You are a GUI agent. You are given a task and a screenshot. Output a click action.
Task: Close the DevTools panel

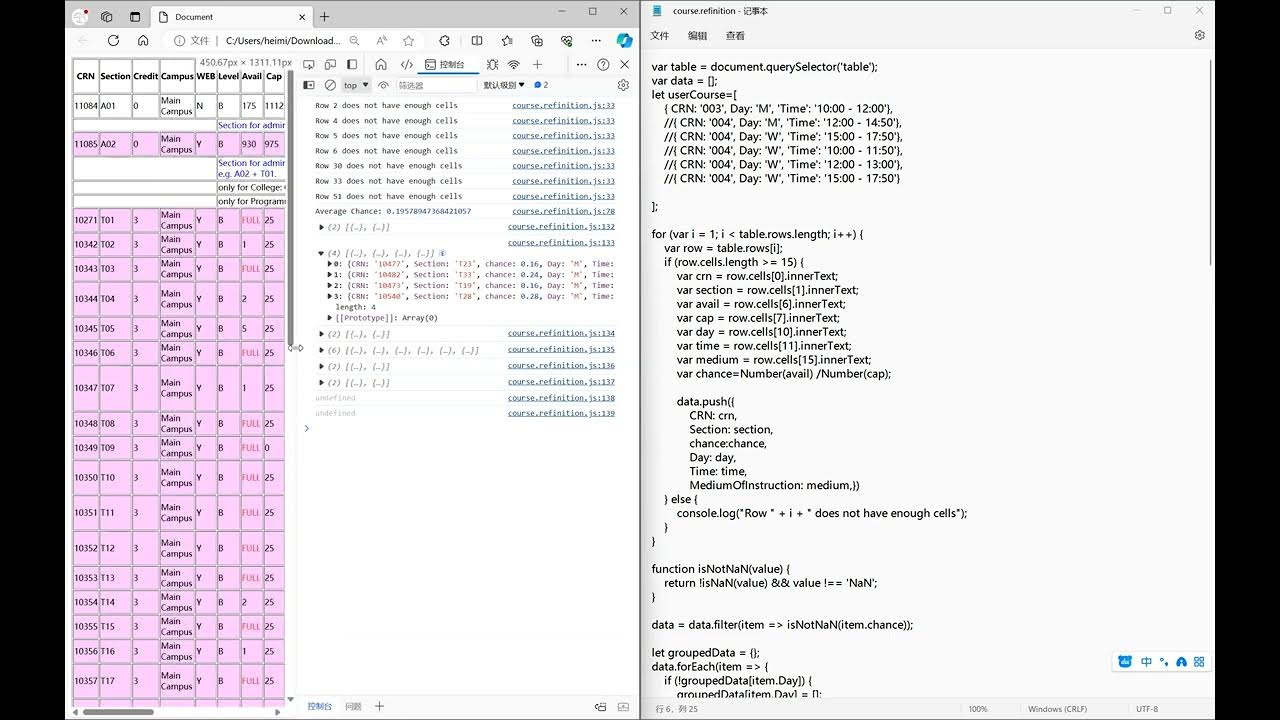point(624,64)
